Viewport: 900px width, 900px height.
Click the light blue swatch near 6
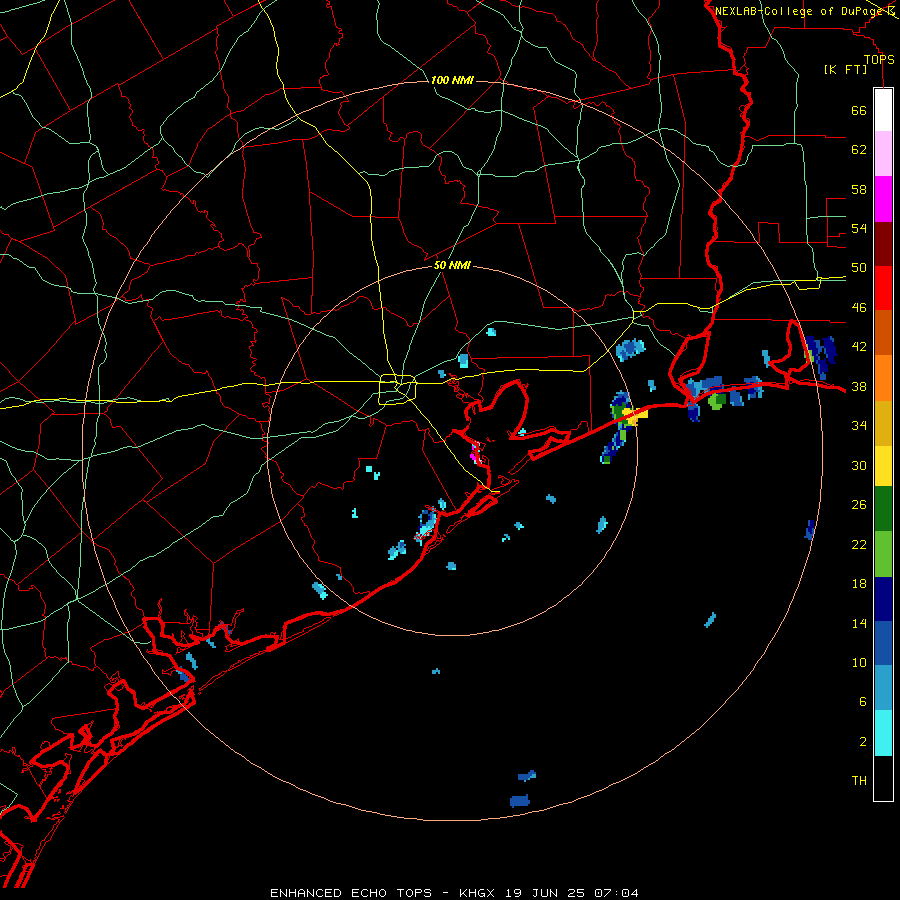(883, 688)
